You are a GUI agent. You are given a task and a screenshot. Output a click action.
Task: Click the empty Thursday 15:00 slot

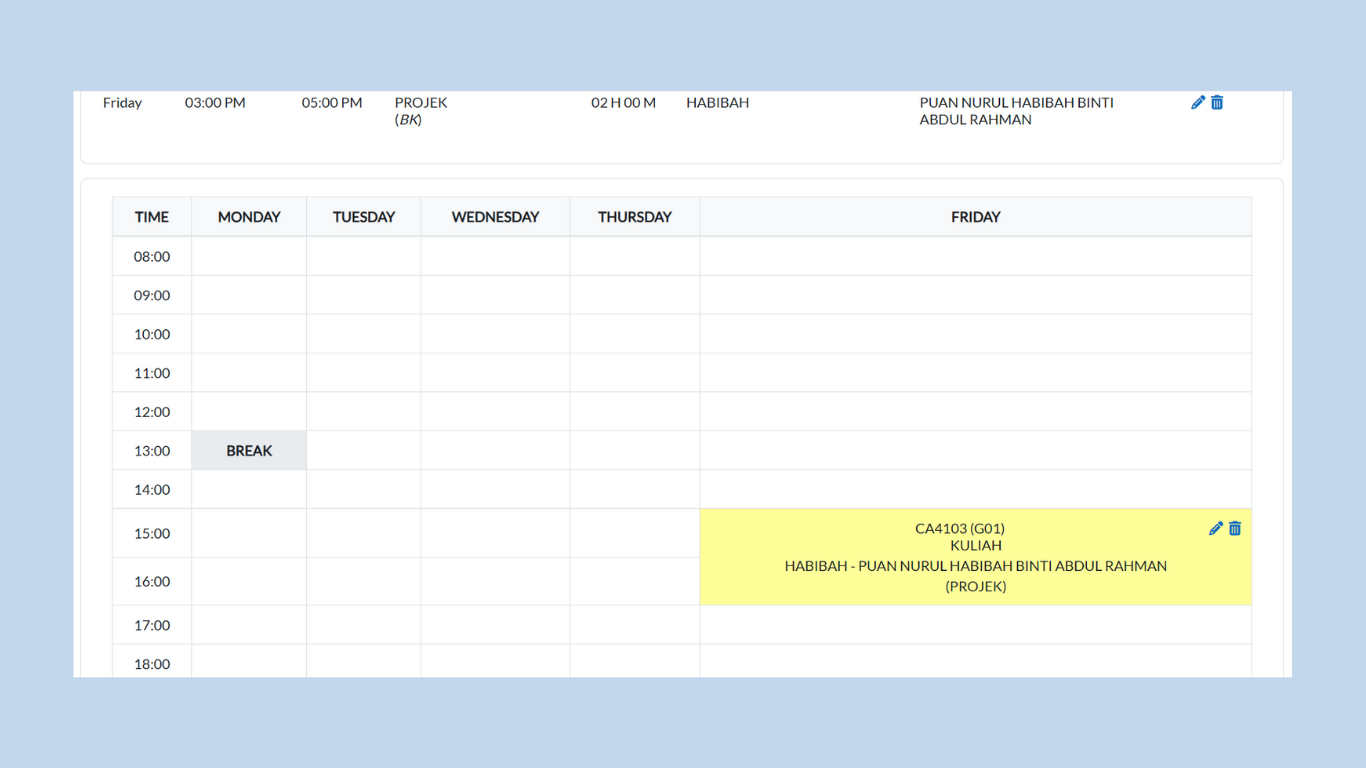pyautogui.click(x=634, y=533)
